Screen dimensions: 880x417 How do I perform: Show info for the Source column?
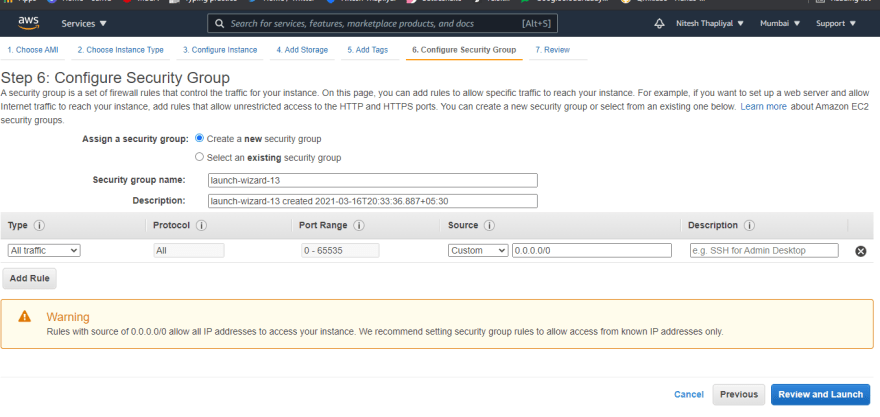(x=489, y=226)
